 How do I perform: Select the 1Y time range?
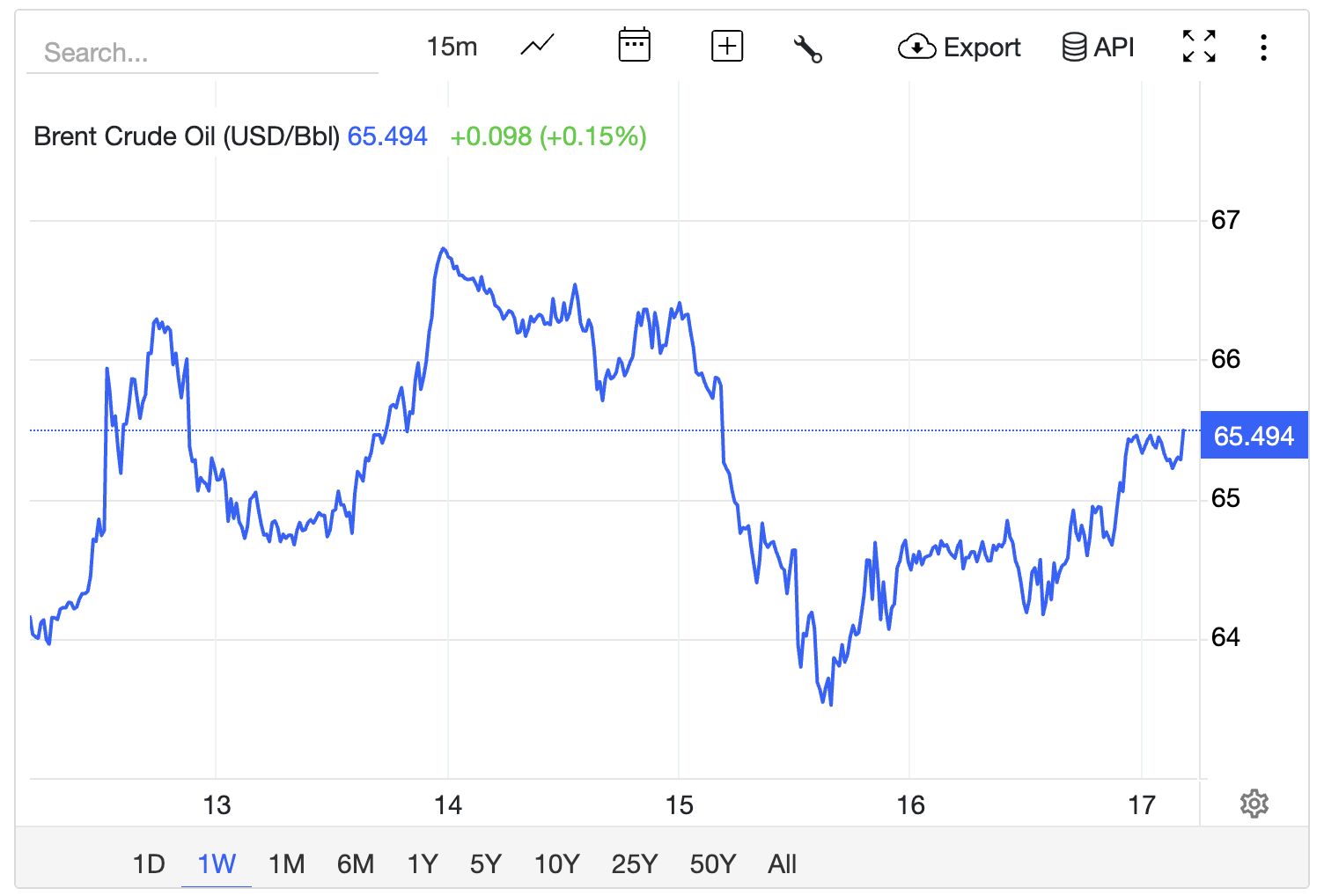tap(423, 863)
